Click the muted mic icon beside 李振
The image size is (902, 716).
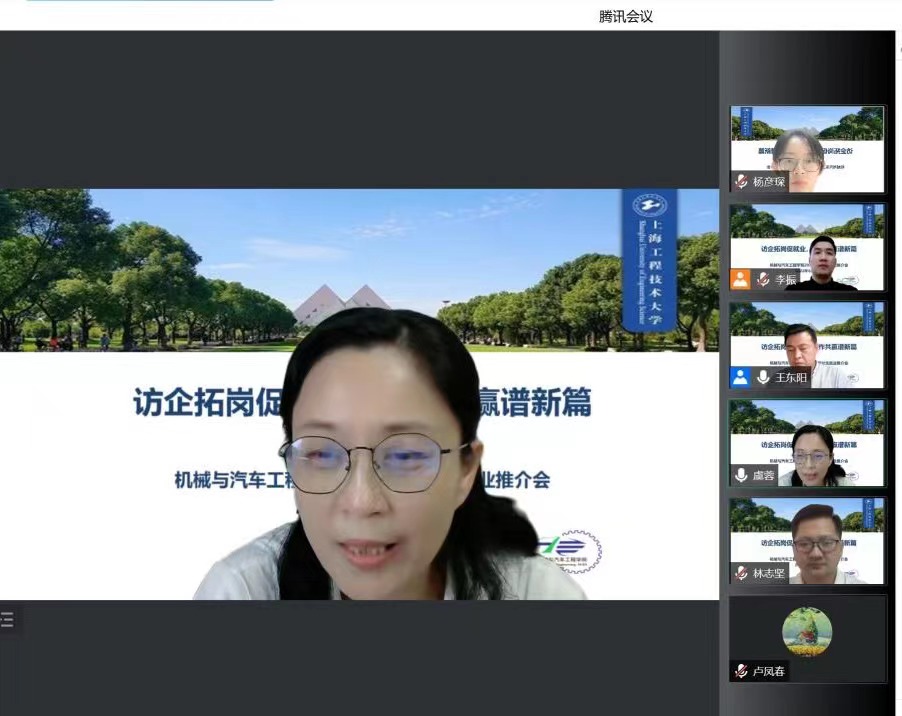click(763, 280)
